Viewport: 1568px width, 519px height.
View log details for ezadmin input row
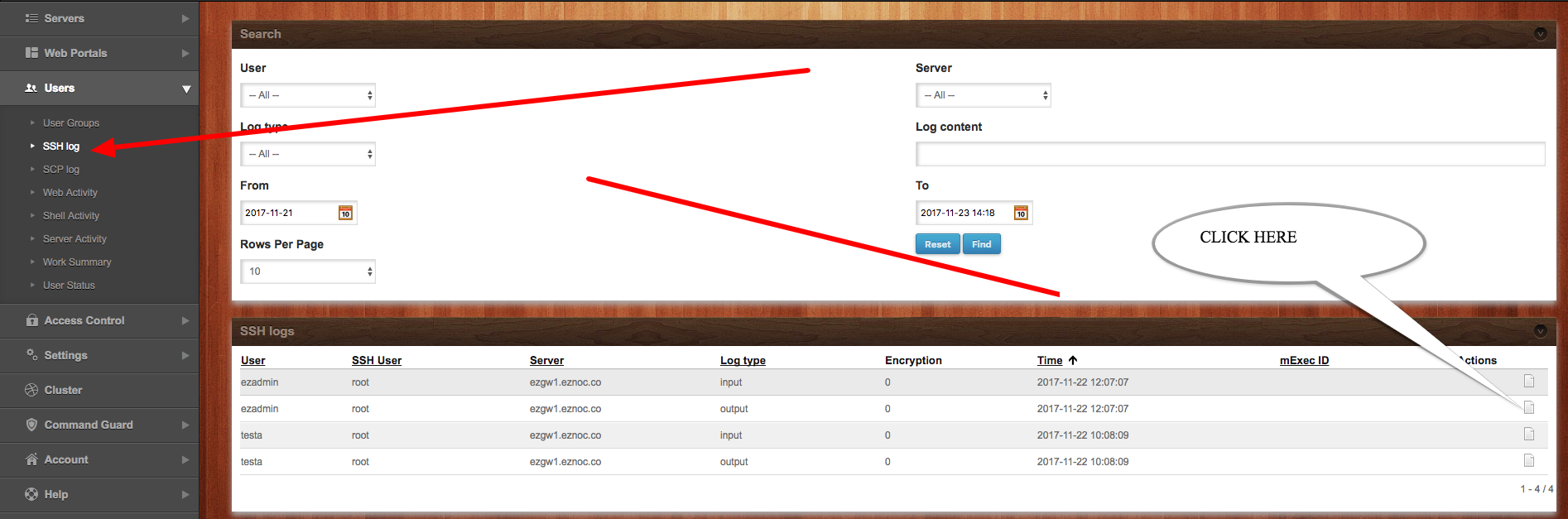click(1528, 382)
